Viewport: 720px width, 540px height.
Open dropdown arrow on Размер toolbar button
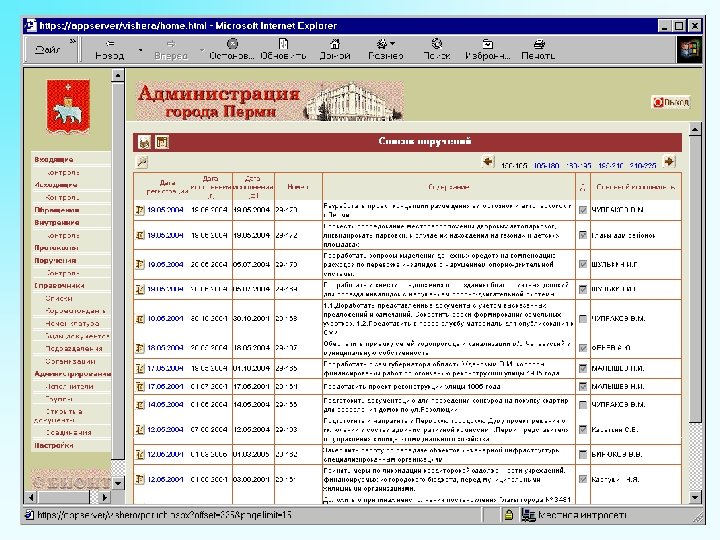(393, 44)
